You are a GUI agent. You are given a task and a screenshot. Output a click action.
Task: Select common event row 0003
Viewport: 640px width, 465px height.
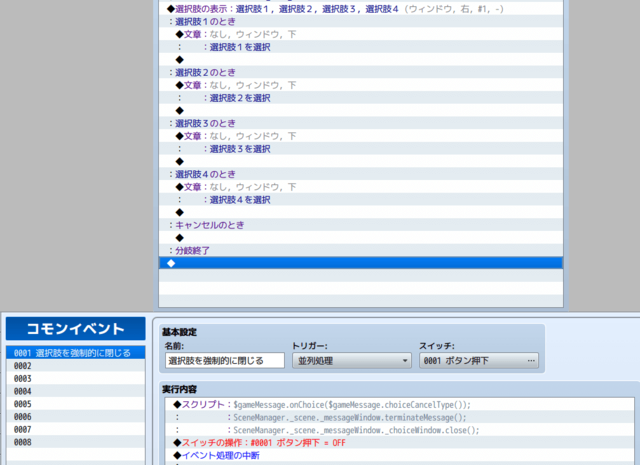(x=76, y=378)
